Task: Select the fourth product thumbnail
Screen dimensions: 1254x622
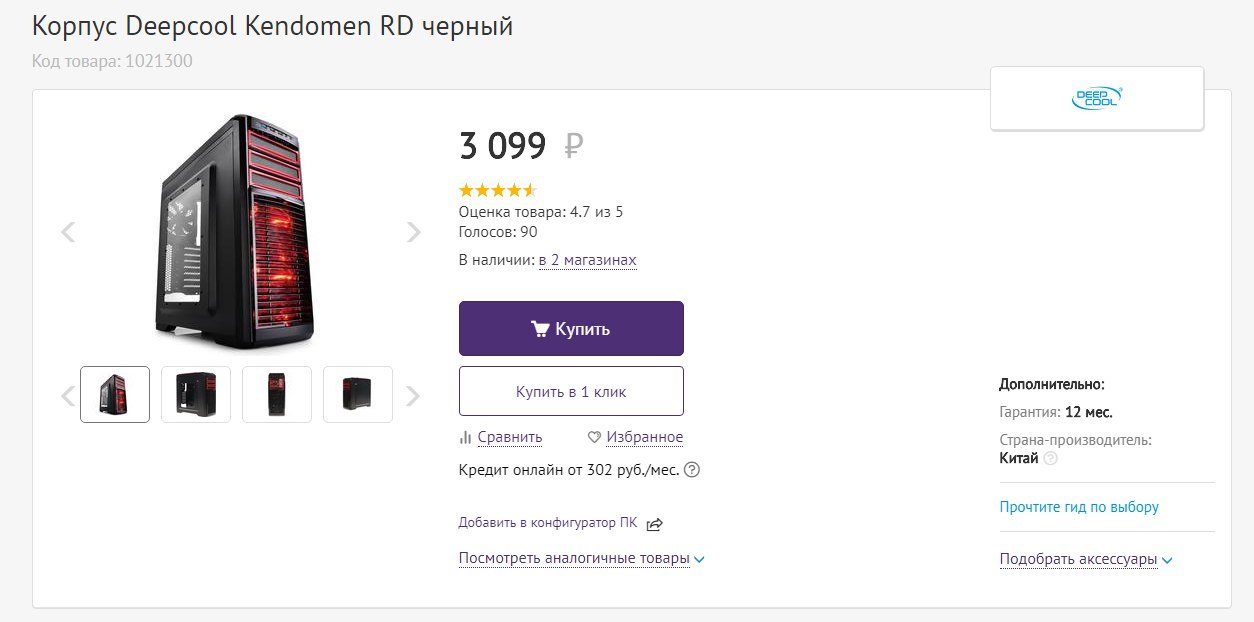Action: [x=358, y=394]
